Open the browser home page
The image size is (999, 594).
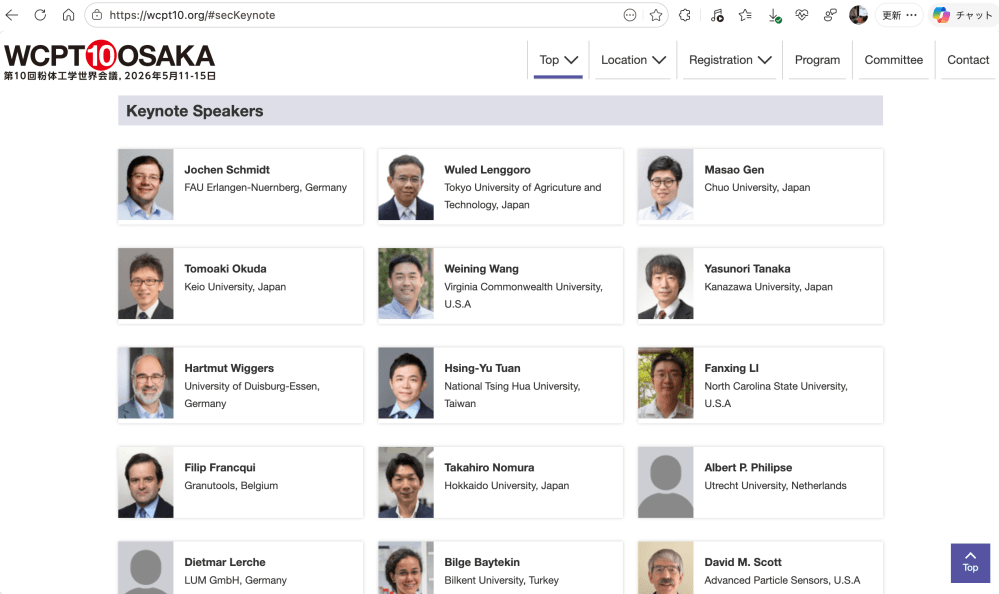(x=67, y=15)
